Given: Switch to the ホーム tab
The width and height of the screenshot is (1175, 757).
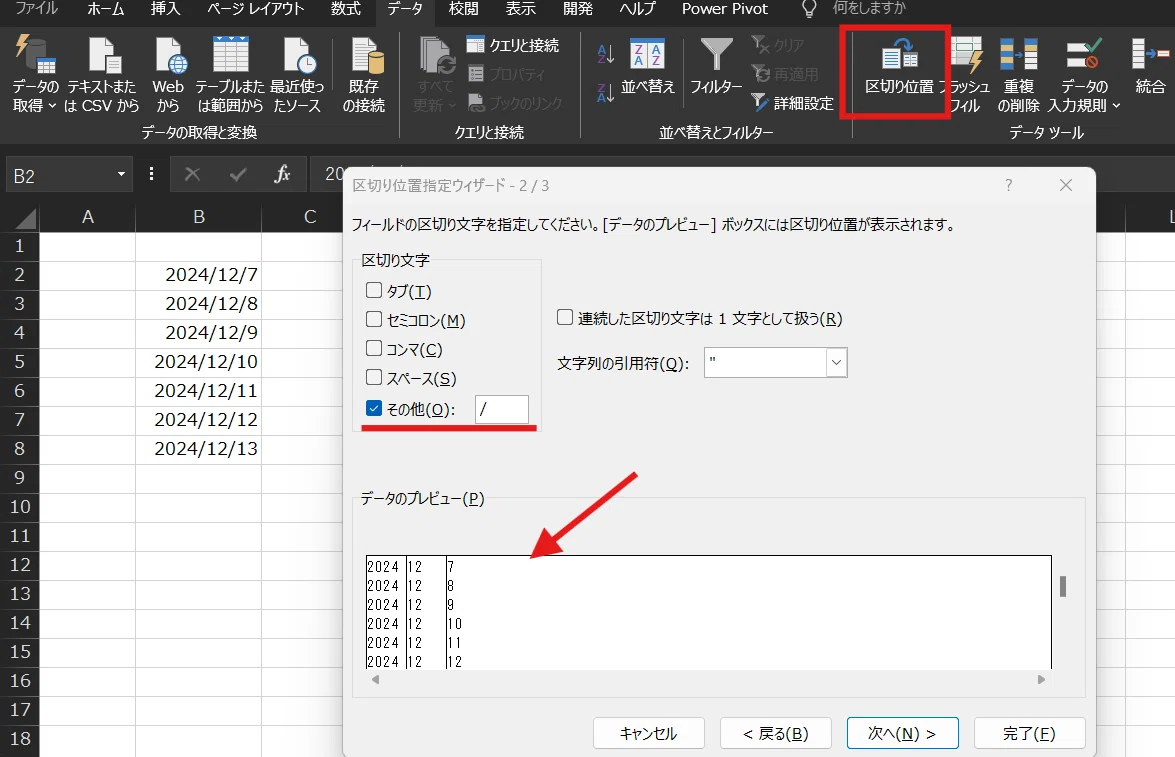Looking at the screenshot, I should pos(106,9).
